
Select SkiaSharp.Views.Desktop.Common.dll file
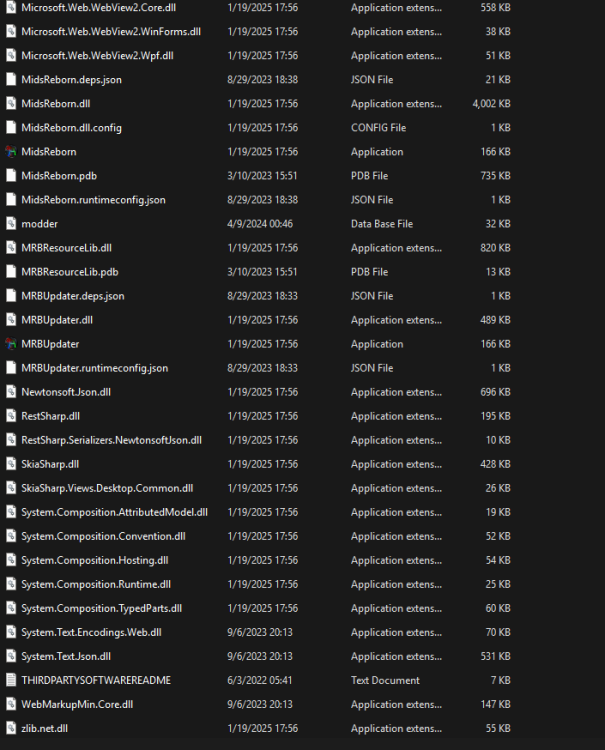(107, 488)
